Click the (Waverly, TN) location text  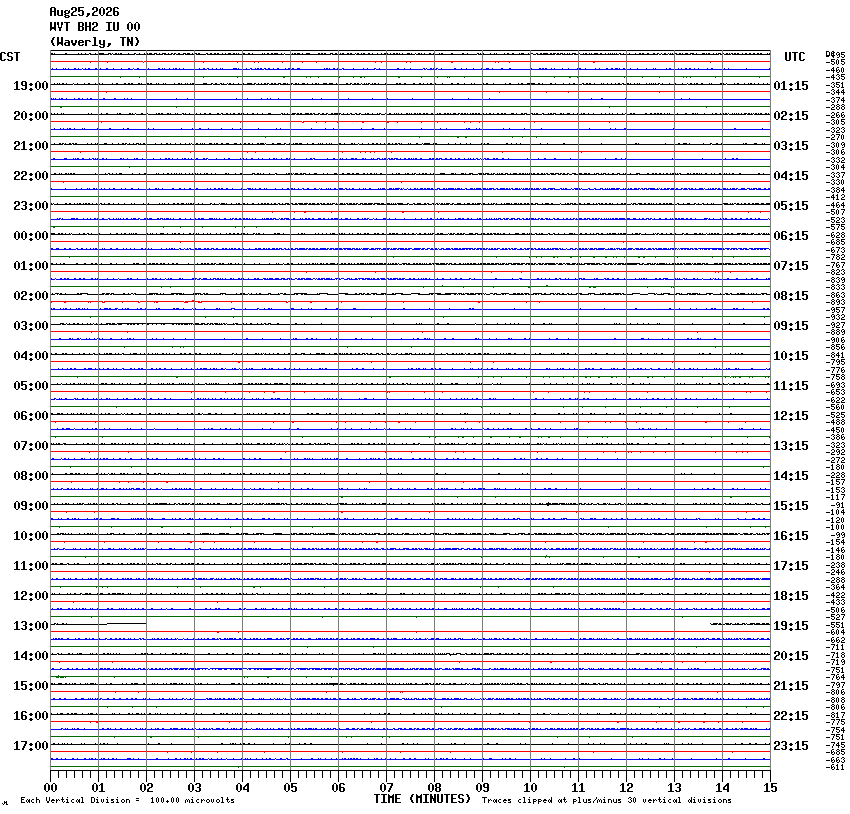pyautogui.click(x=95, y=42)
